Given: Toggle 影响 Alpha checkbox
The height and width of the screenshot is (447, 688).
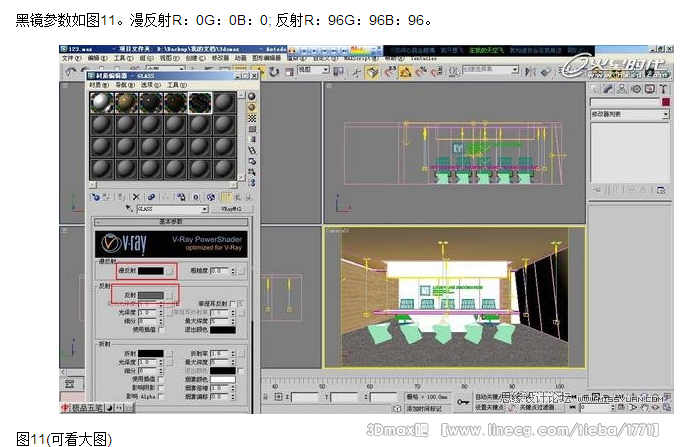Looking at the screenshot, I should tap(161, 396).
